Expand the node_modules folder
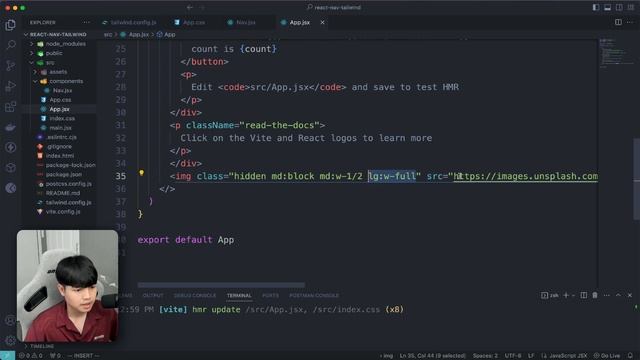The height and width of the screenshot is (360, 640). [31, 44]
